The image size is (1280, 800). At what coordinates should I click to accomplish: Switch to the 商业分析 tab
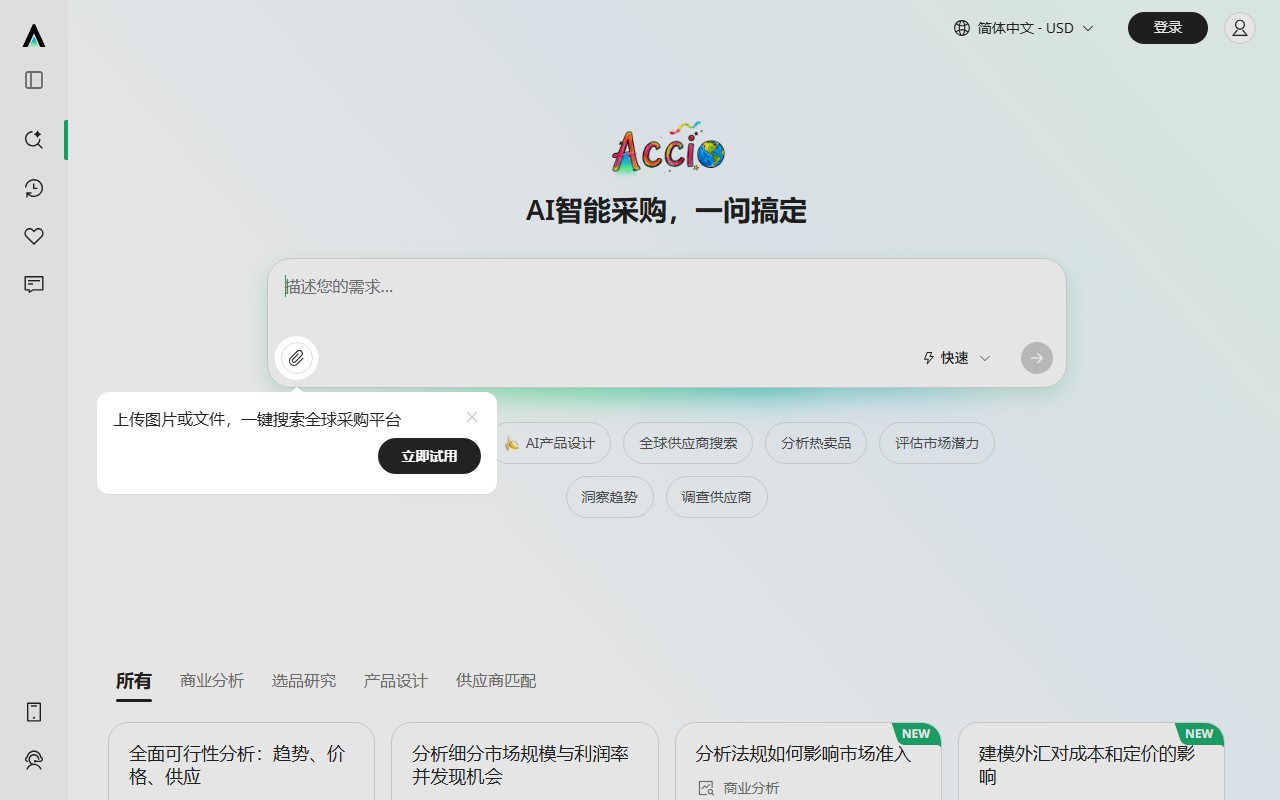(x=212, y=680)
